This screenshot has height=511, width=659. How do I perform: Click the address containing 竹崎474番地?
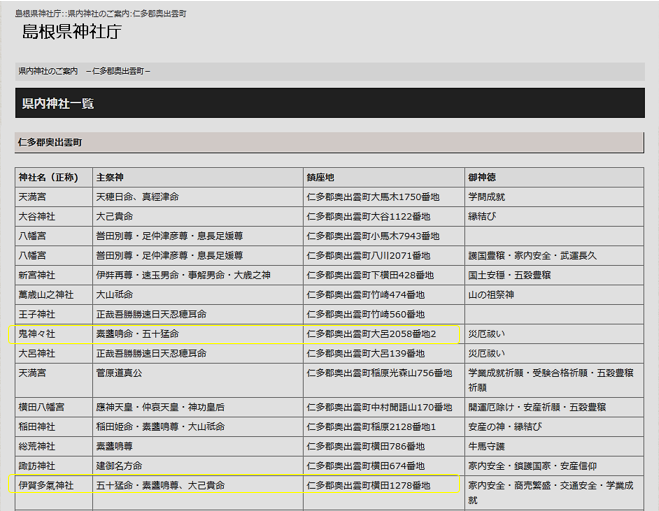click(366, 295)
